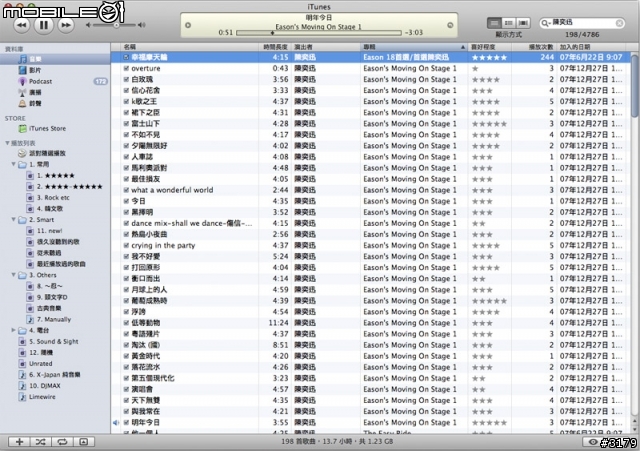Click the low volume speaker icon

point(88,25)
